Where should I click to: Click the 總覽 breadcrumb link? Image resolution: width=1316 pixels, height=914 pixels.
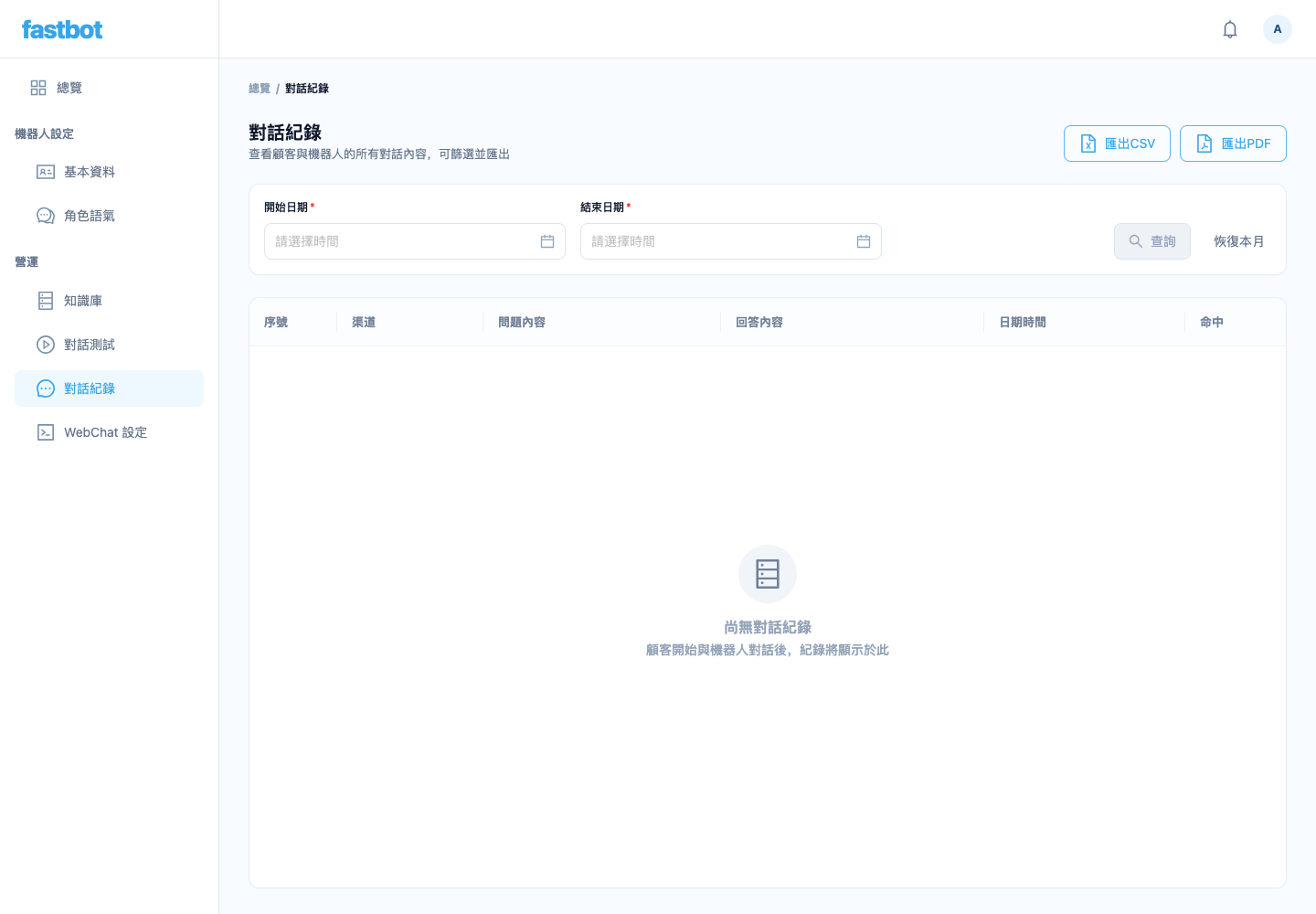click(260, 89)
